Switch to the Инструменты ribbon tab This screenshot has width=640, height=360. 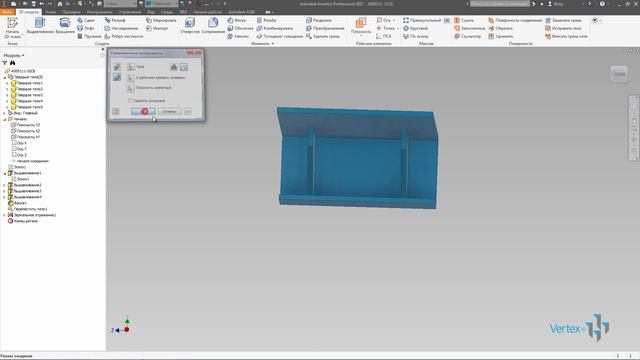(99, 12)
